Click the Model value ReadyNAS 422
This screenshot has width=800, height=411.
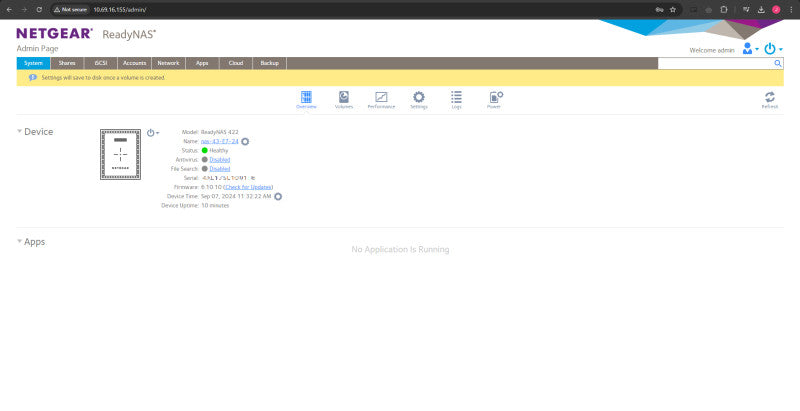coord(220,132)
